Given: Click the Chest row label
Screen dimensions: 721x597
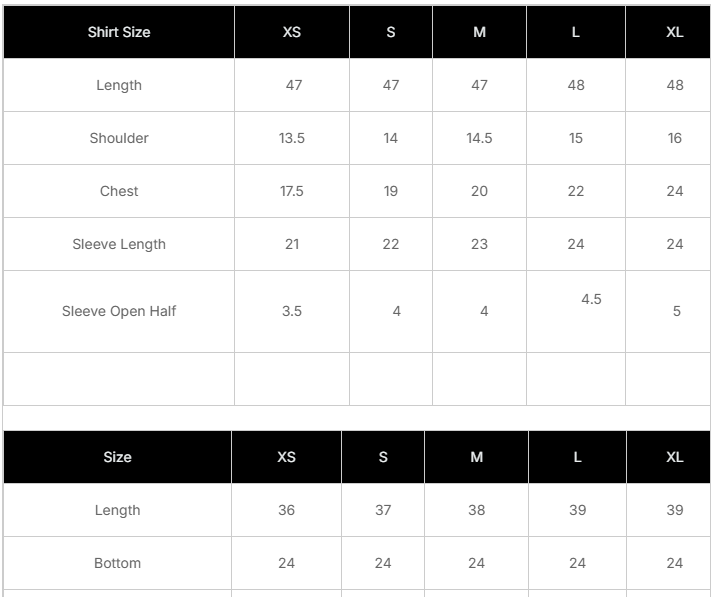Looking at the screenshot, I should tap(119, 191).
